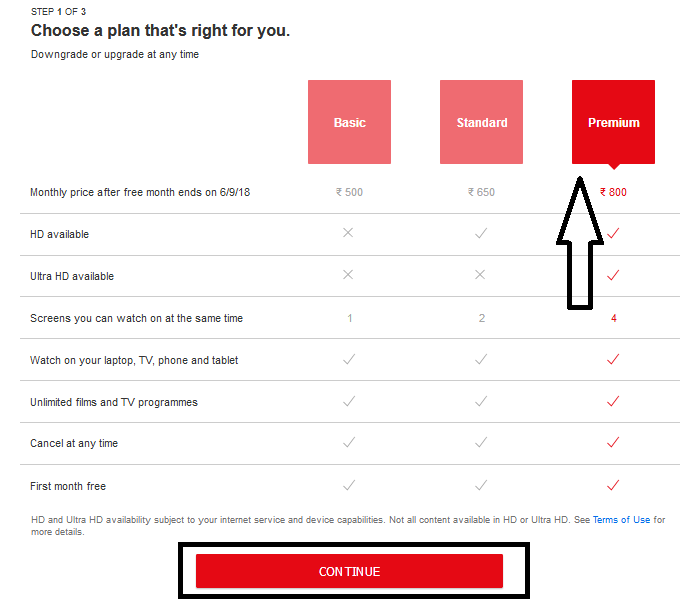Click Basic's screen count 1

pos(350,318)
